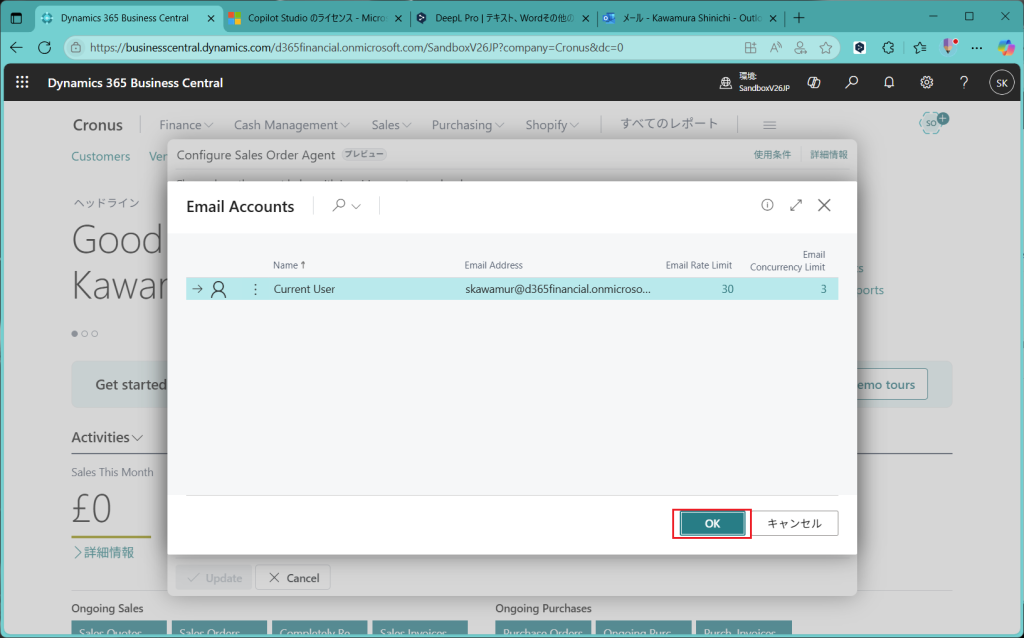Click the キャンセル button
The image size is (1024, 638).
(794, 524)
